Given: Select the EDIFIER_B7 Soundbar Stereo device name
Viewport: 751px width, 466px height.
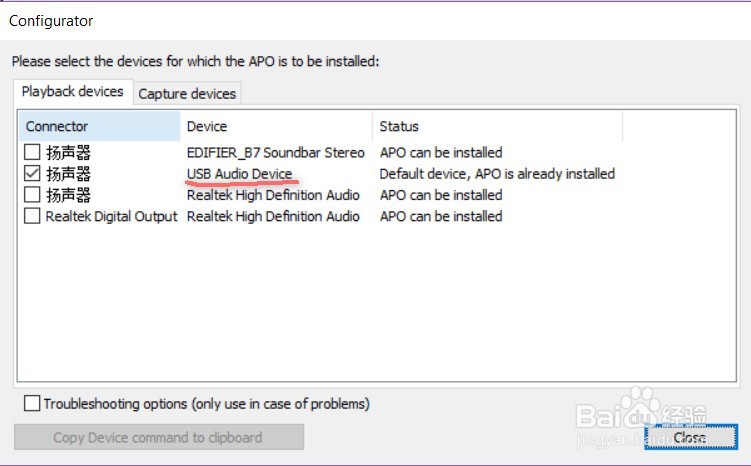Looking at the screenshot, I should coord(275,153).
